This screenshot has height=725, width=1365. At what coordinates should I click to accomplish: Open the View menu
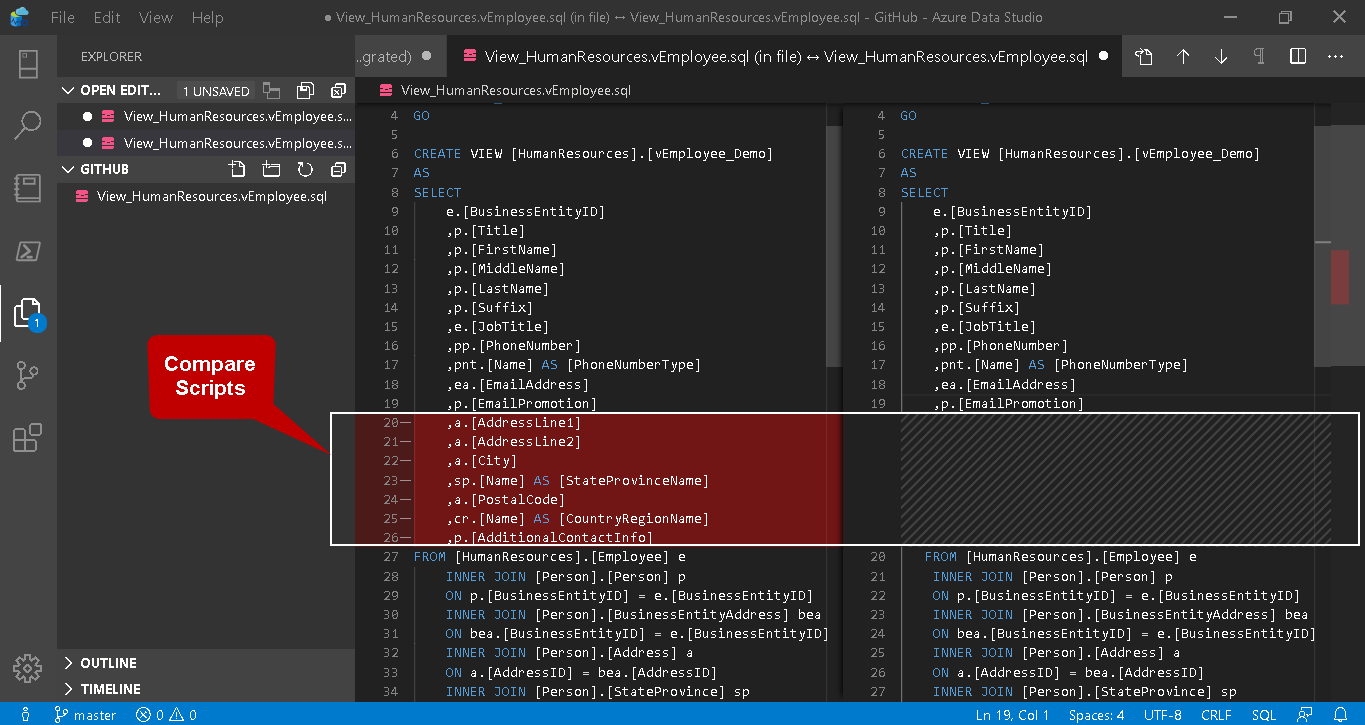tap(156, 18)
